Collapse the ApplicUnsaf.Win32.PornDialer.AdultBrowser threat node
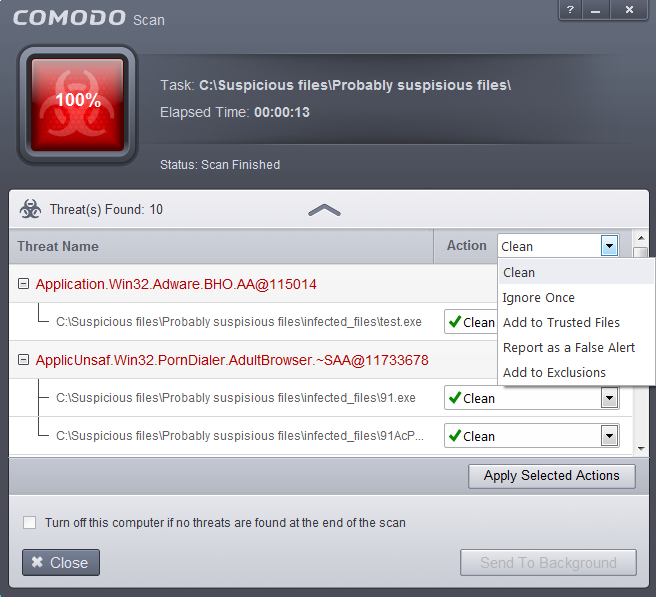This screenshot has height=597, width=656. point(23,360)
